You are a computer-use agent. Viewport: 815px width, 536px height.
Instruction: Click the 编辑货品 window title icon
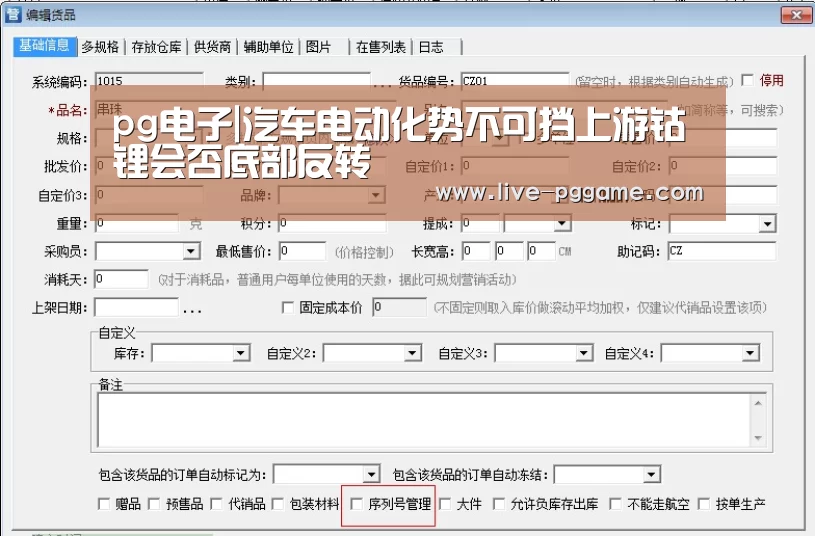click(12, 14)
